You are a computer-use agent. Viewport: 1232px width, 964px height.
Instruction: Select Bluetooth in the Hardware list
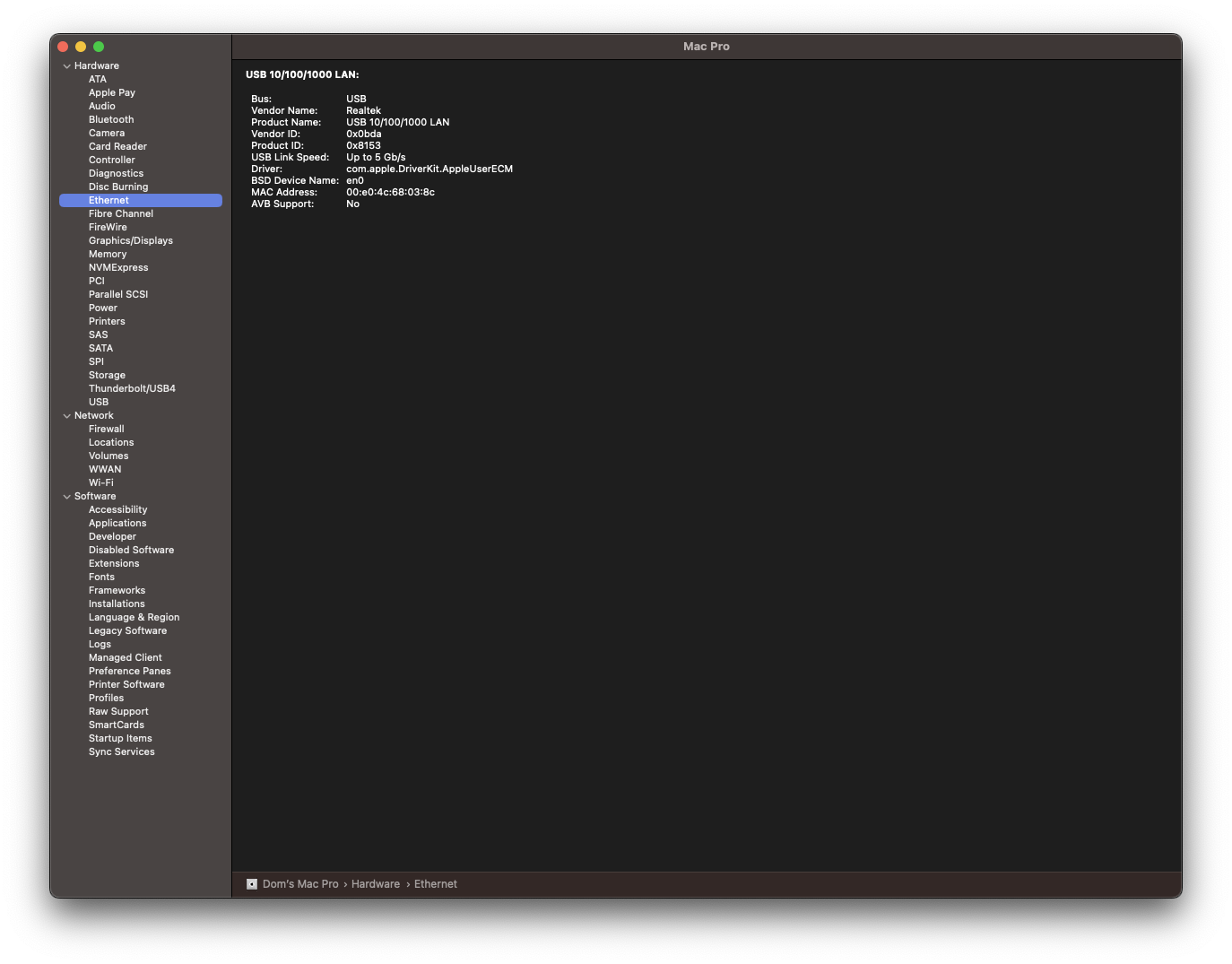[x=111, y=120]
